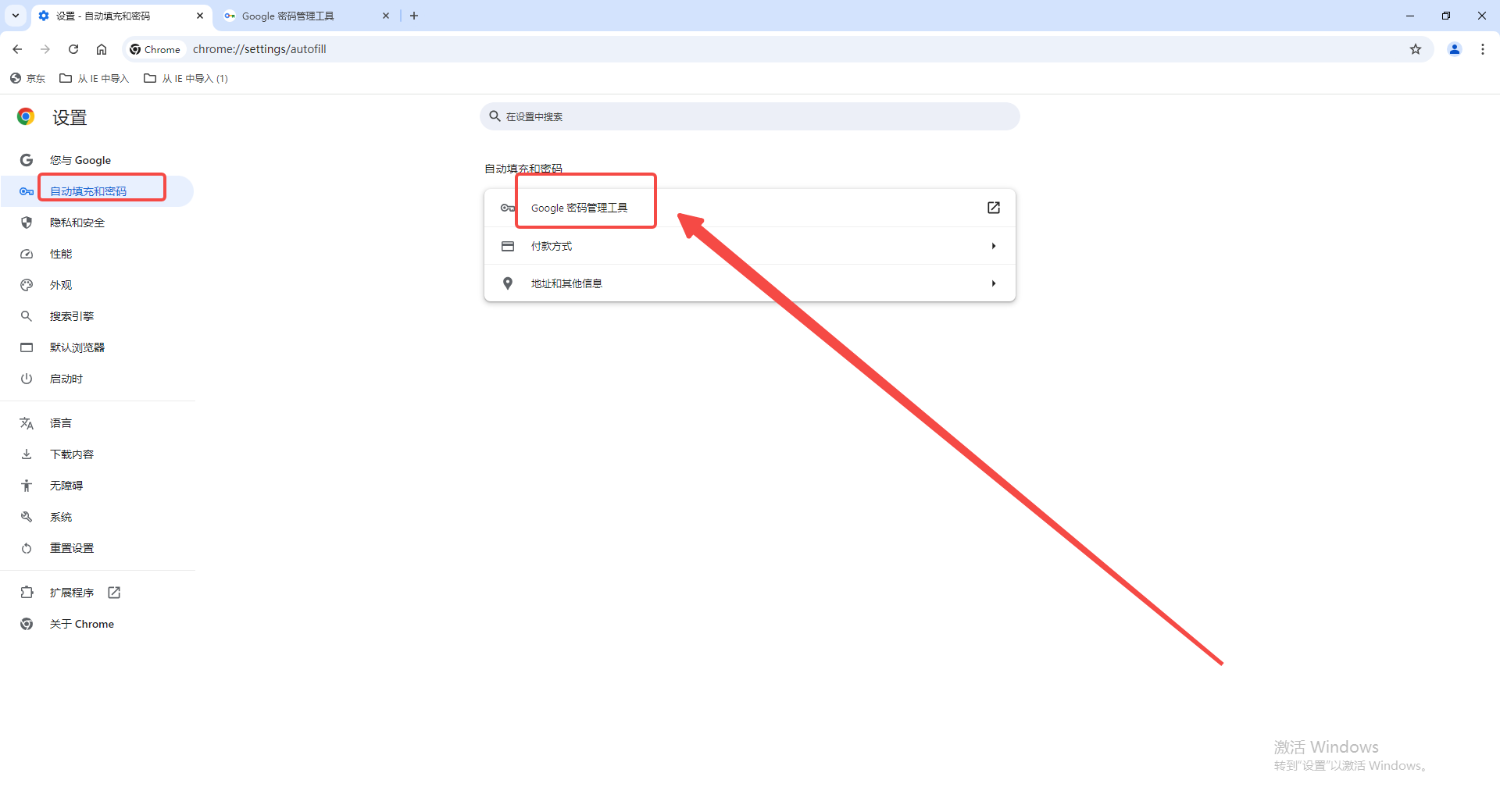Click the browser forward arrow
Image resolution: width=1500 pixels, height=812 pixels.
45,49
